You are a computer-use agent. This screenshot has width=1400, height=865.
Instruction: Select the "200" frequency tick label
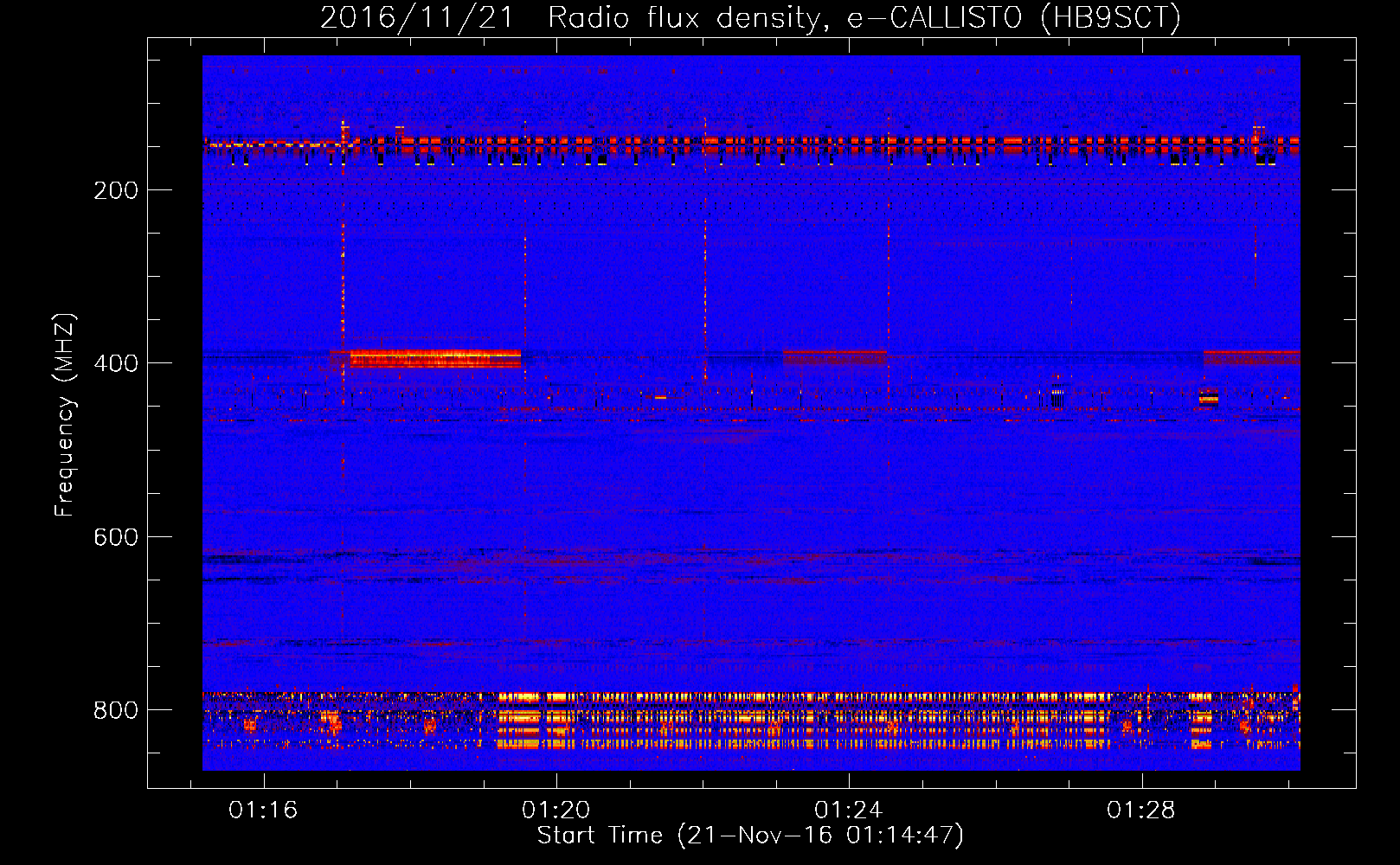pyautogui.click(x=116, y=190)
